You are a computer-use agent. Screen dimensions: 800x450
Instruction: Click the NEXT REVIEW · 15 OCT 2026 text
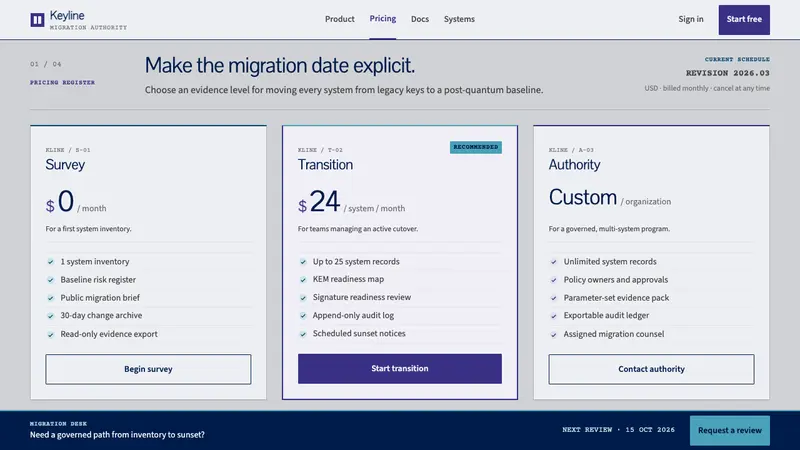coord(618,430)
